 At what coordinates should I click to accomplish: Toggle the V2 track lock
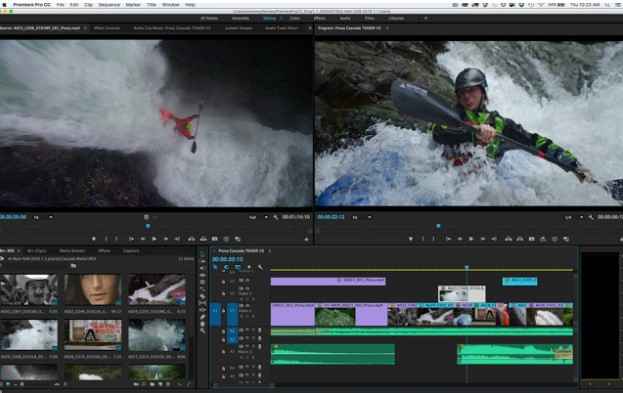pyautogui.click(x=223, y=294)
